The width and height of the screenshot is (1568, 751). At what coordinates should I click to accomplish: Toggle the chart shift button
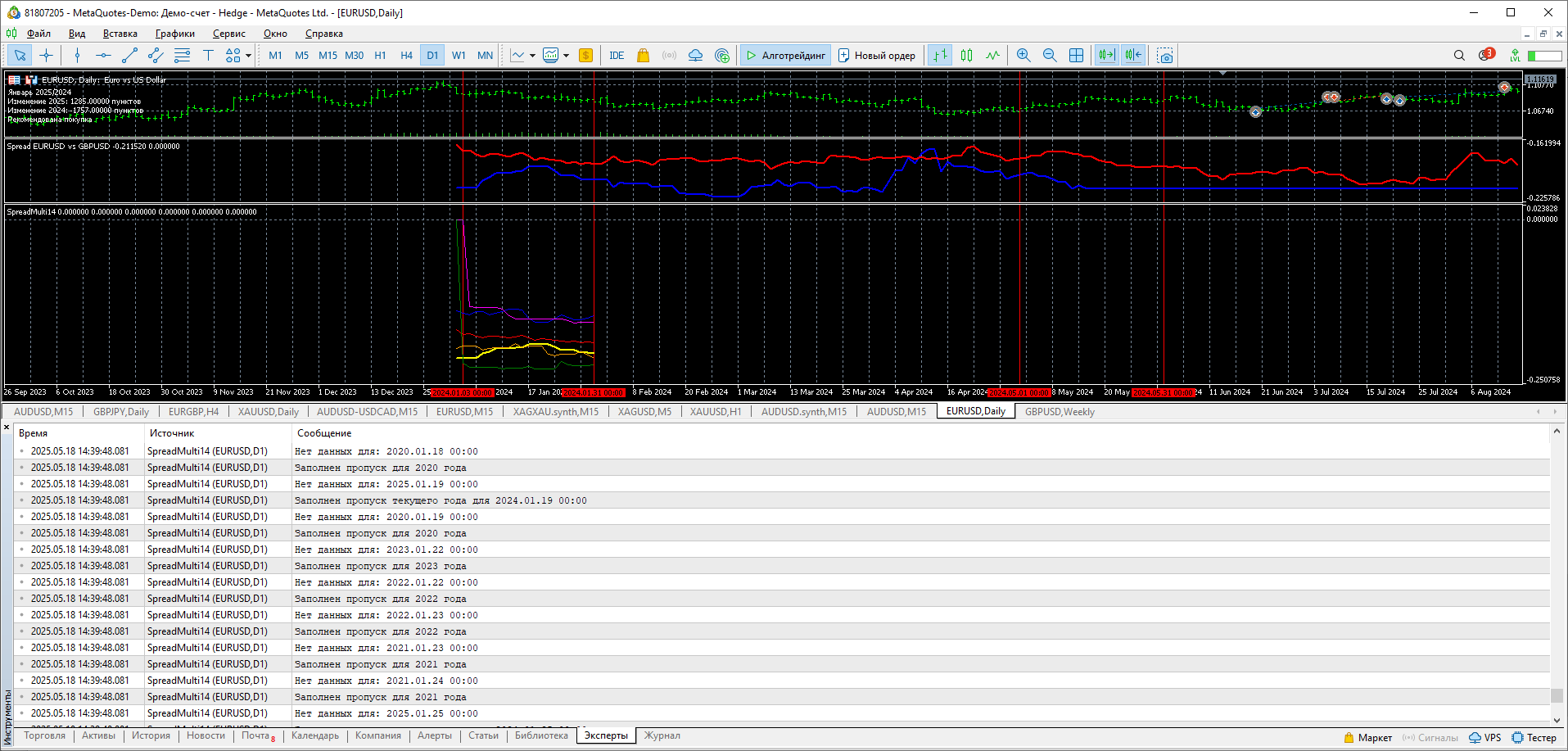point(1133,56)
